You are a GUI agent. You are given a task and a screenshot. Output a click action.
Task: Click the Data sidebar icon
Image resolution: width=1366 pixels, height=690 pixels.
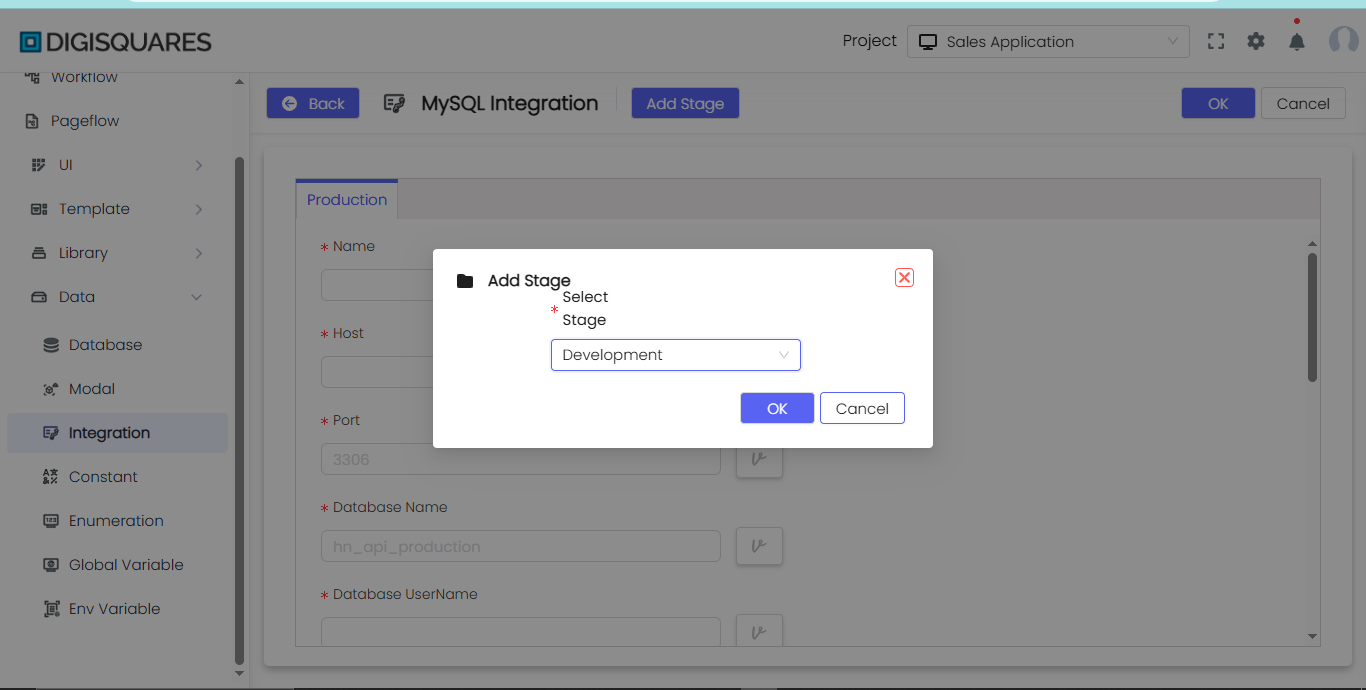[39, 297]
